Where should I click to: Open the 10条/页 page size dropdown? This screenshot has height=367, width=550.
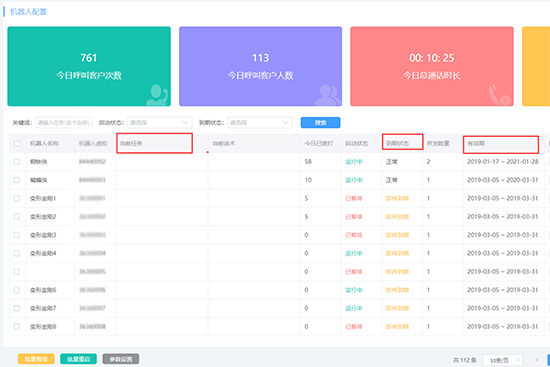click(502, 360)
